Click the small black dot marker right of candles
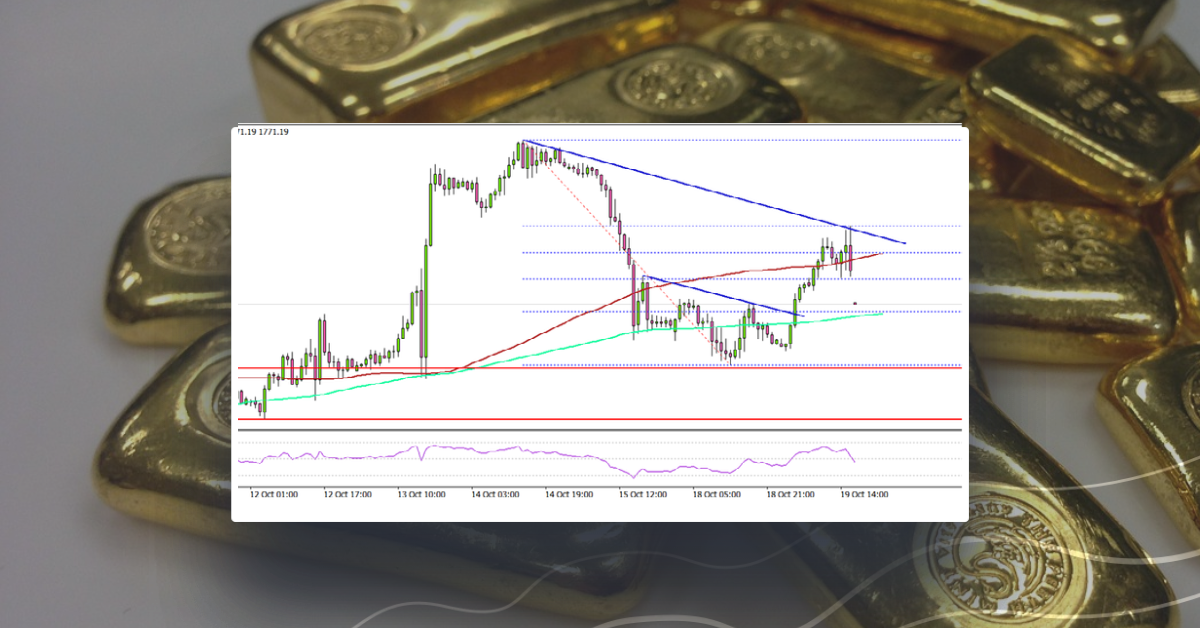The image size is (1200, 628). [855, 302]
